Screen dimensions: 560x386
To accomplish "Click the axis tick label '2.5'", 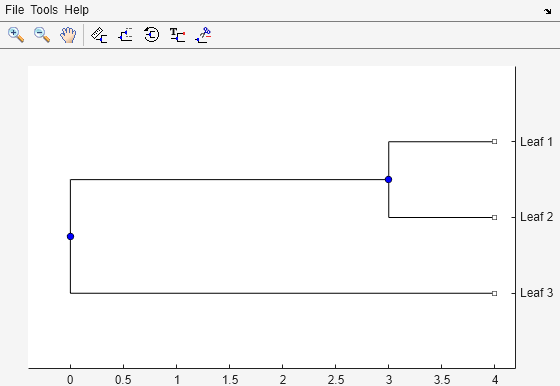I will [x=335, y=380].
